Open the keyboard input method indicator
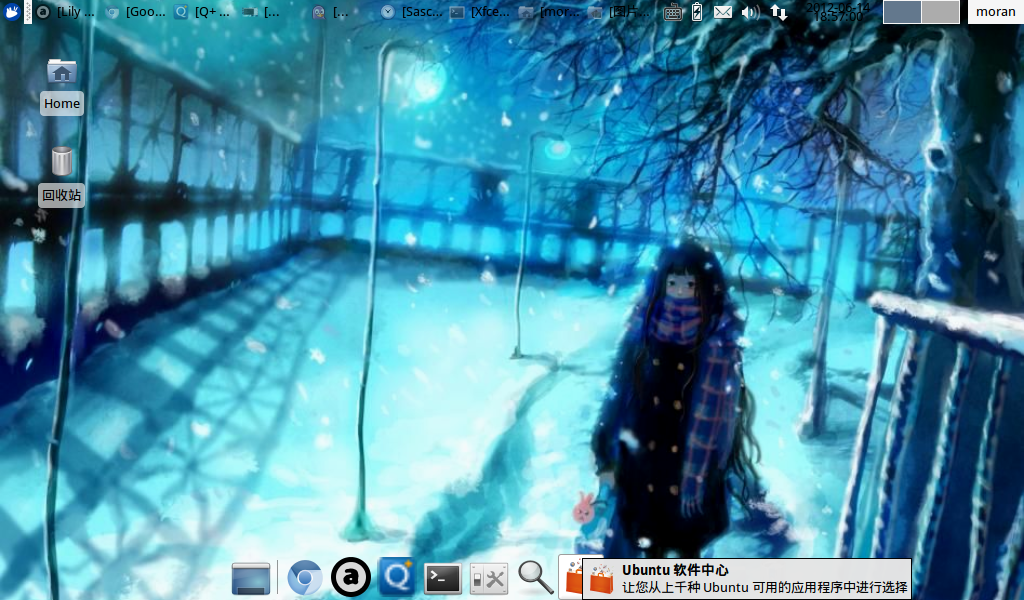 (673, 12)
